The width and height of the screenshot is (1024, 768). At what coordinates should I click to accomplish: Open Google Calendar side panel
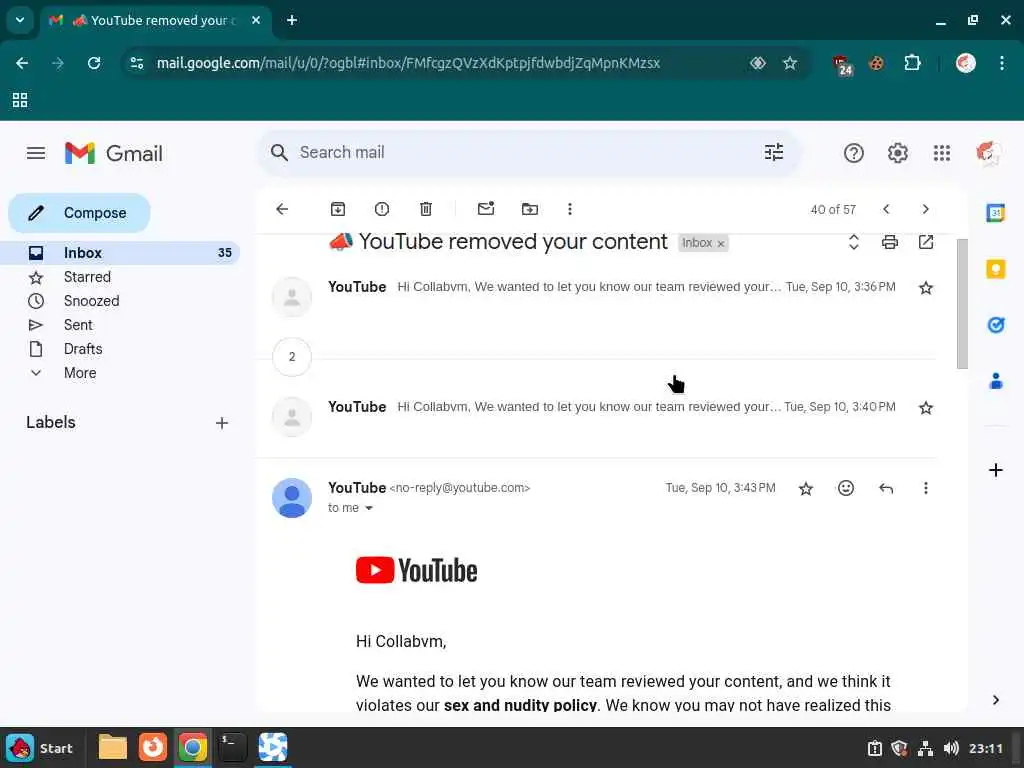point(995,213)
